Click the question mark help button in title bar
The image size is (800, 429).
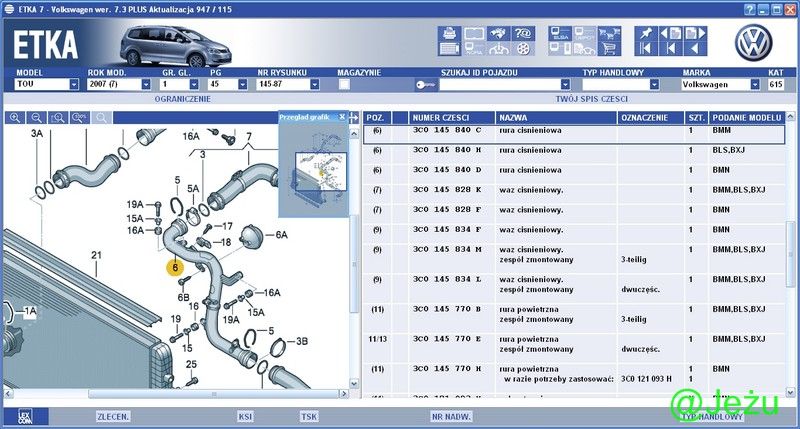point(749,9)
